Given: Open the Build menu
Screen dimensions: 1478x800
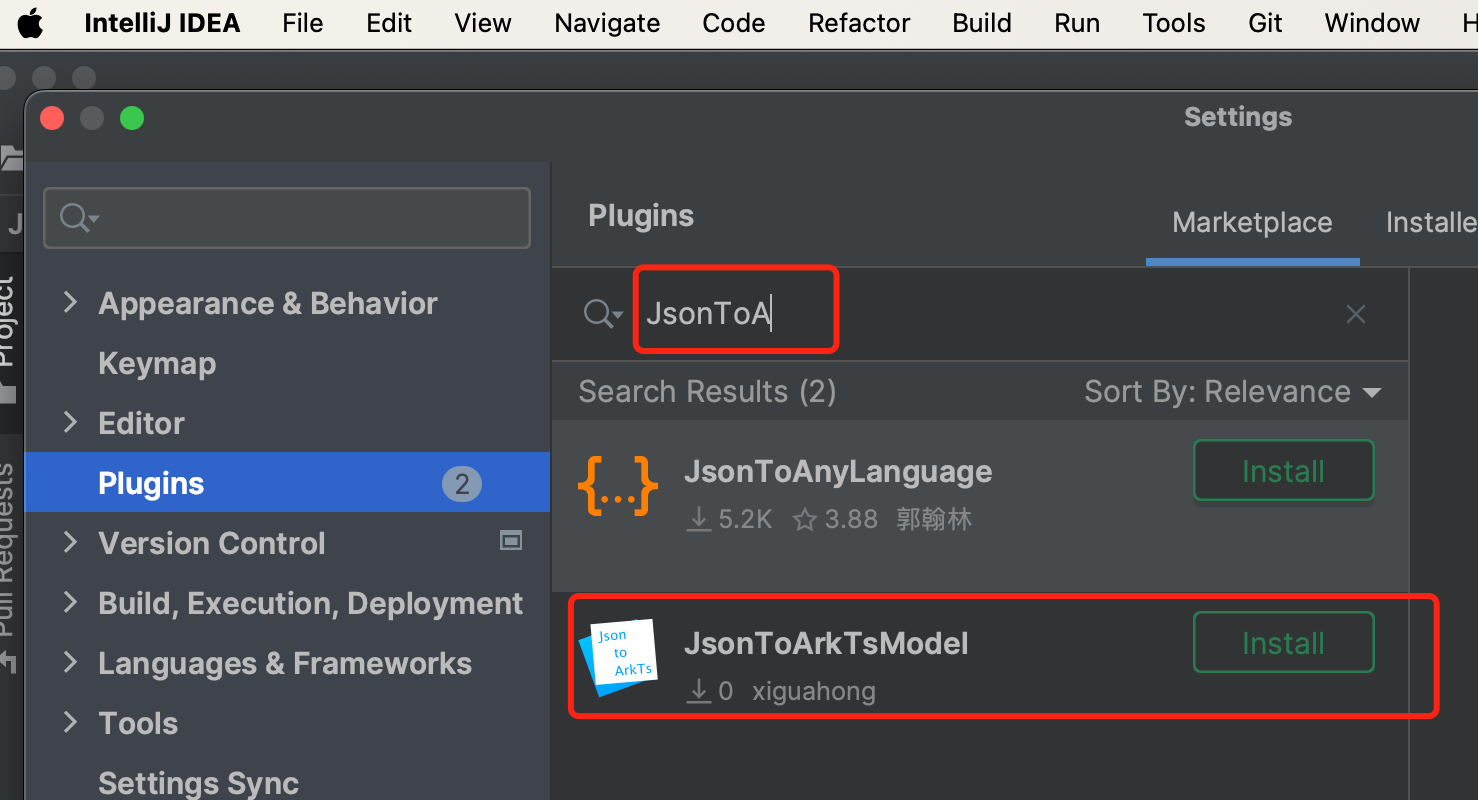Looking at the screenshot, I should (982, 23).
